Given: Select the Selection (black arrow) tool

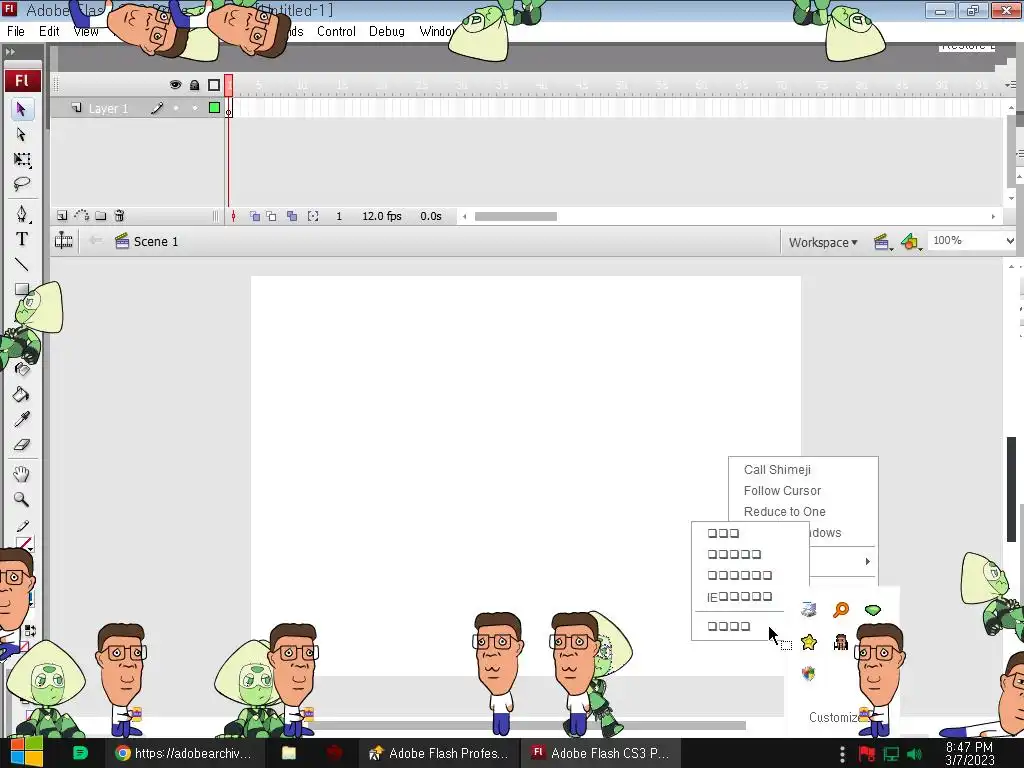Looking at the screenshot, I should click(21, 109).
